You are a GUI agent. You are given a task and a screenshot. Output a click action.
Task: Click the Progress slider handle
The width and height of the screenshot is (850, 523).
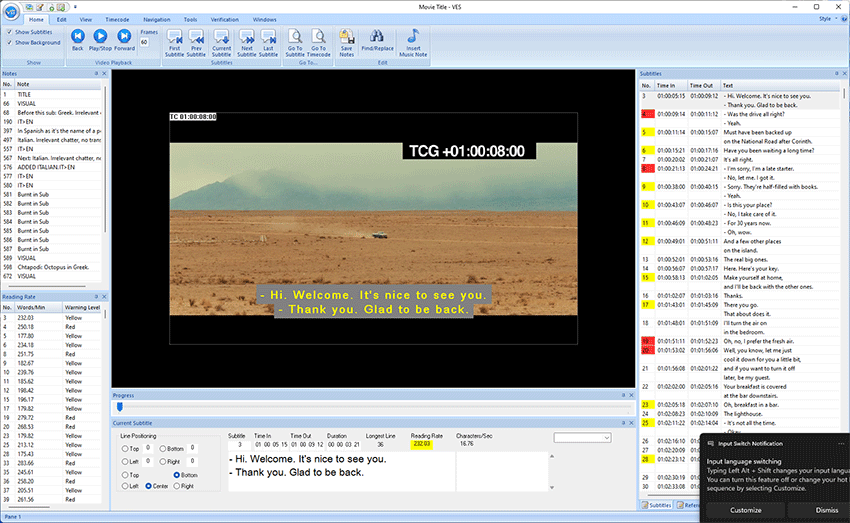[120, 407]
